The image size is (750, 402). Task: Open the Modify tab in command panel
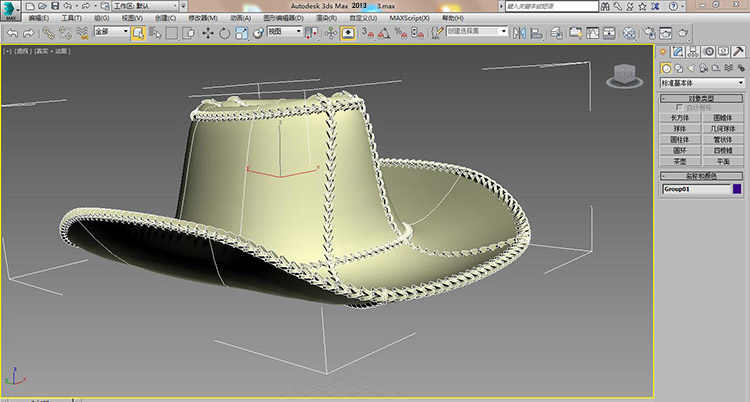tap(677, 51)
